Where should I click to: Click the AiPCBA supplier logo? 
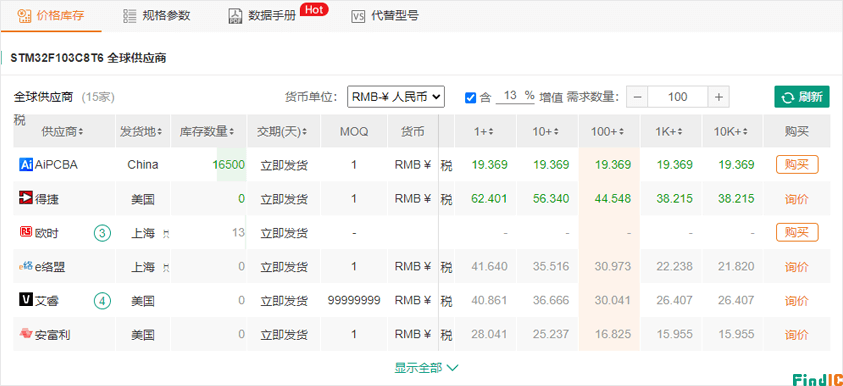26,165
